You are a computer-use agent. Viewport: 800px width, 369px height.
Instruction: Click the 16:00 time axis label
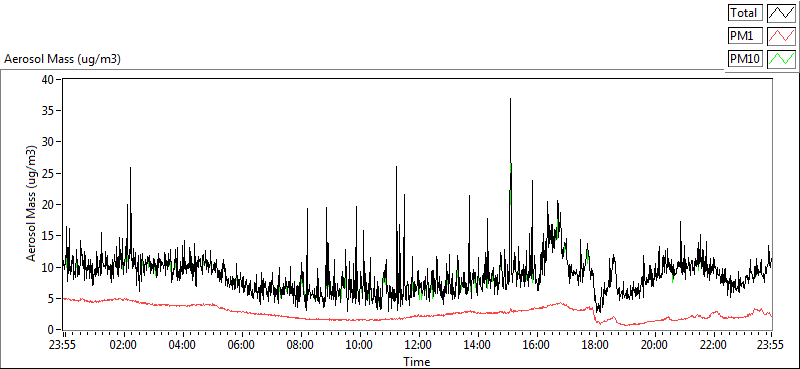[536, 344]
